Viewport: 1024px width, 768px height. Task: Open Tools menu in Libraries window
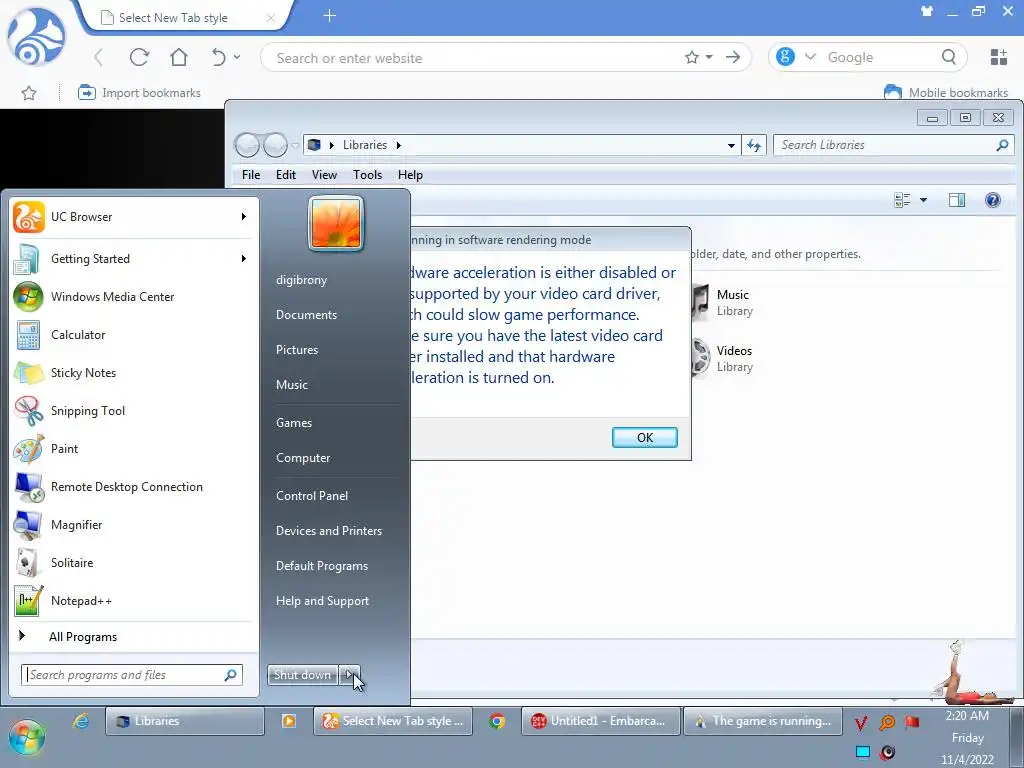367,174
